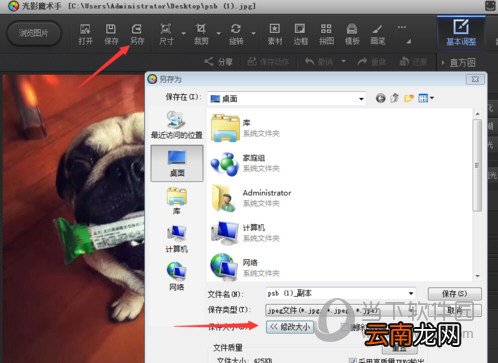Select the 画笔 brush tool
Screen dimensions: 498x363
[x=378, y=34]
